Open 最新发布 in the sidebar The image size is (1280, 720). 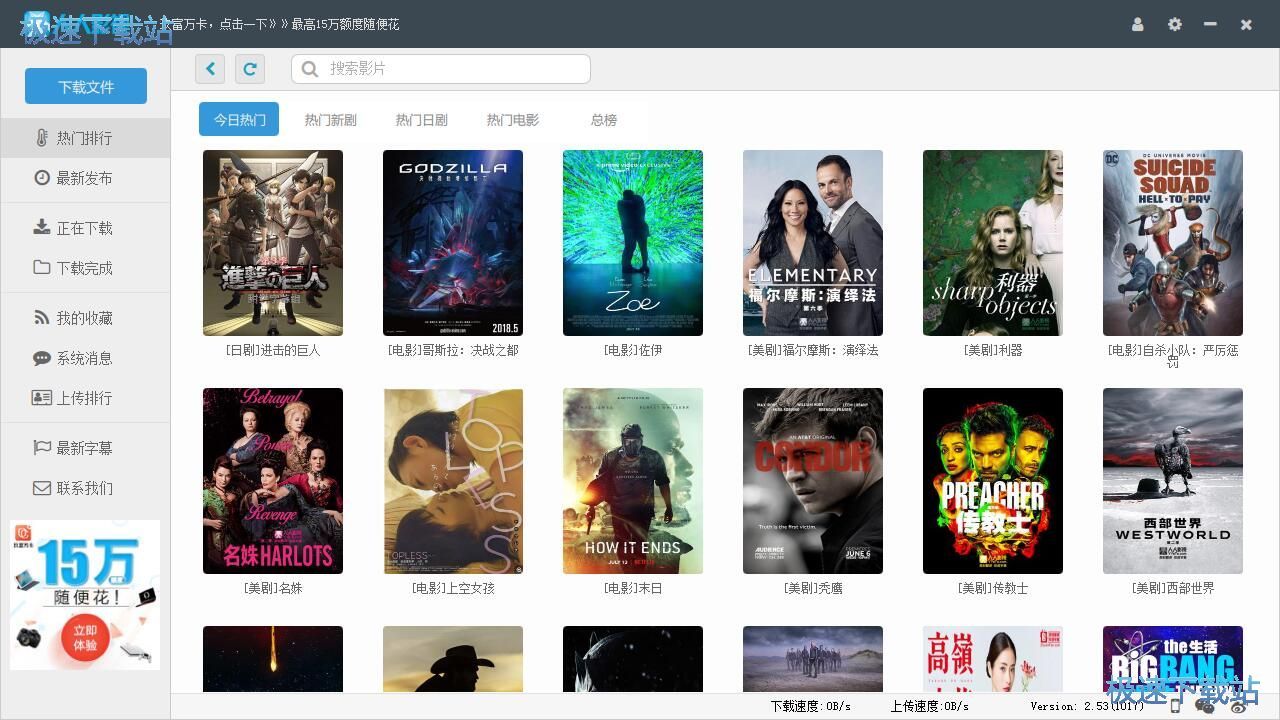click(85, 178)
